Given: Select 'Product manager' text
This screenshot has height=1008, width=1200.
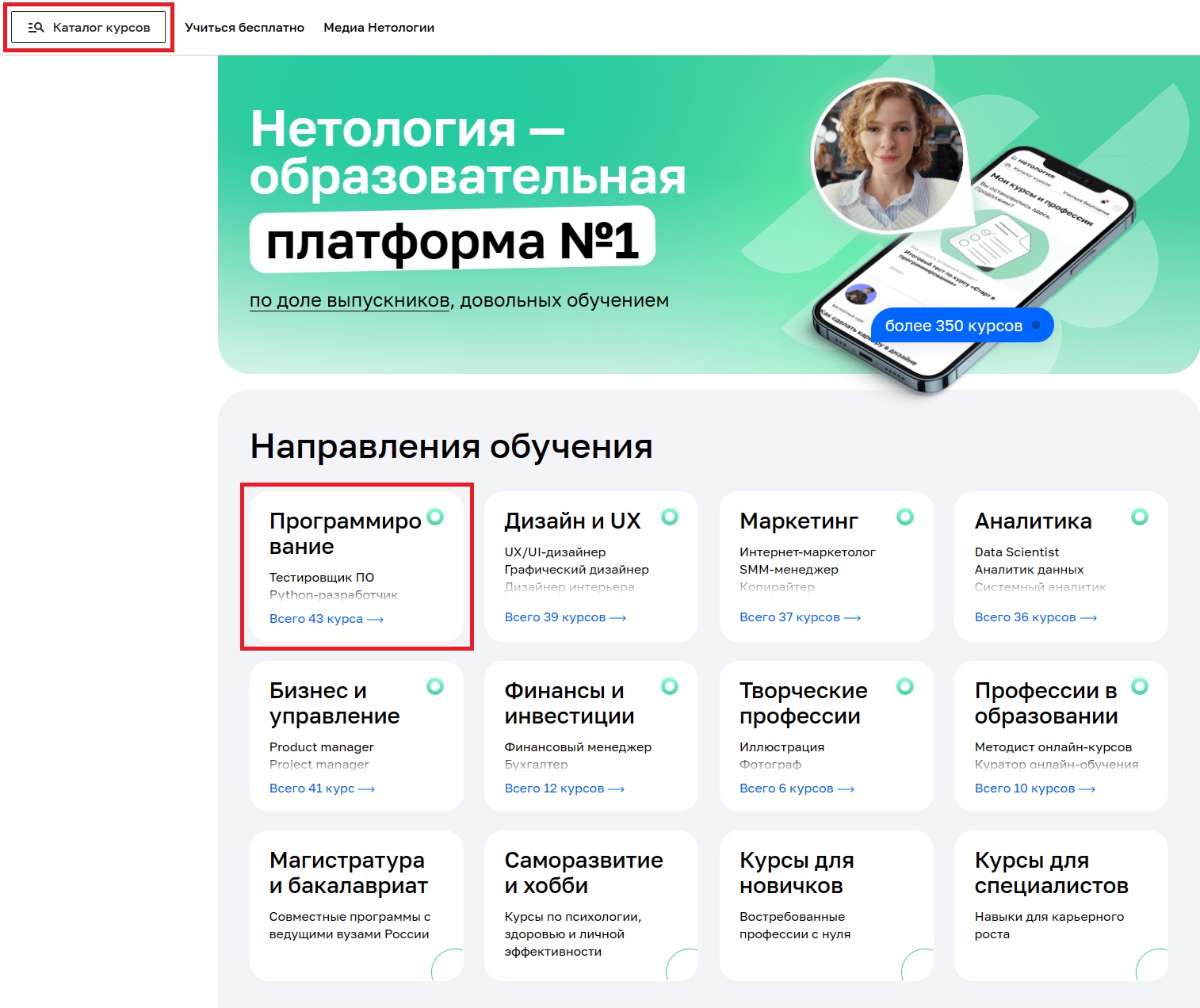Looking at the screenshot, I should click(x=321, y=746).
